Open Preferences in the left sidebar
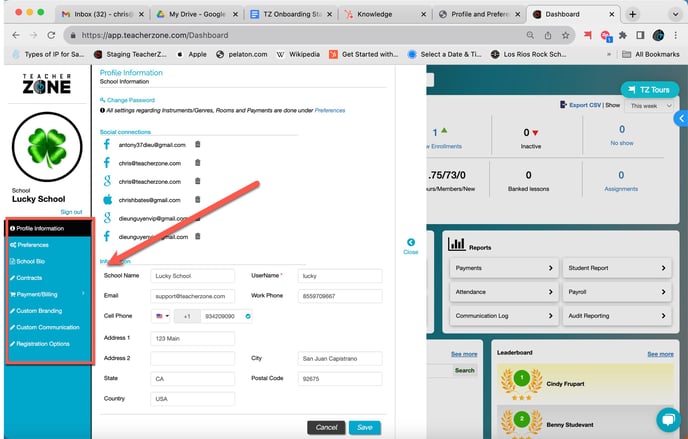Image resolution: width=688 pixels, height=439 pixels. tap(33, 244)
